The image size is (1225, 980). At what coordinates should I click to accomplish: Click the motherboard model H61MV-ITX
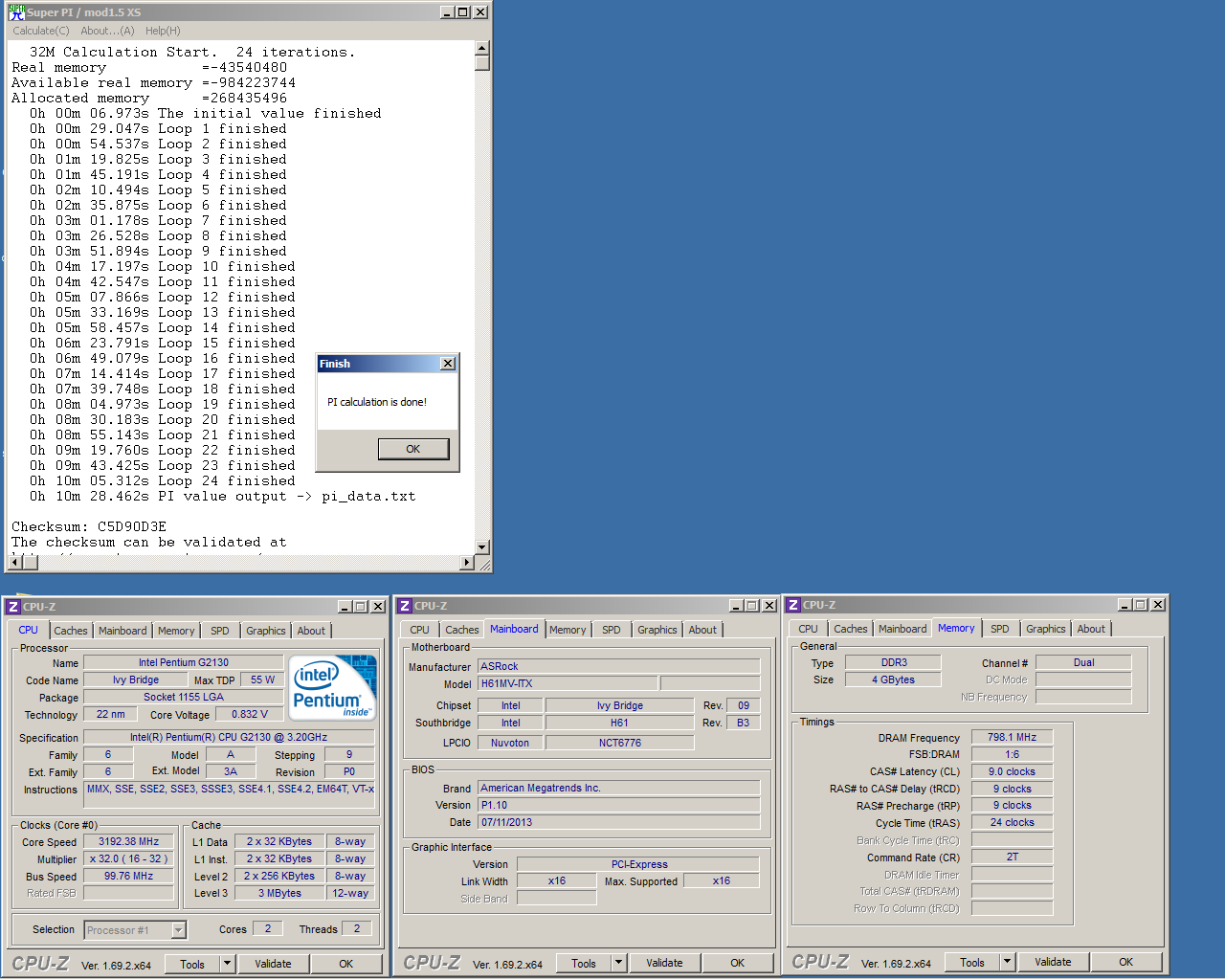pos(568,683)
